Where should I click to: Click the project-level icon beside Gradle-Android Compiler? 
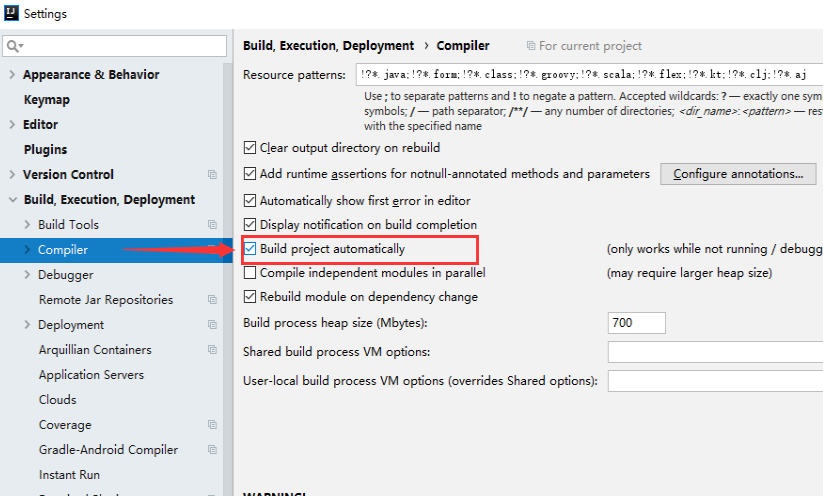(212, 450)
